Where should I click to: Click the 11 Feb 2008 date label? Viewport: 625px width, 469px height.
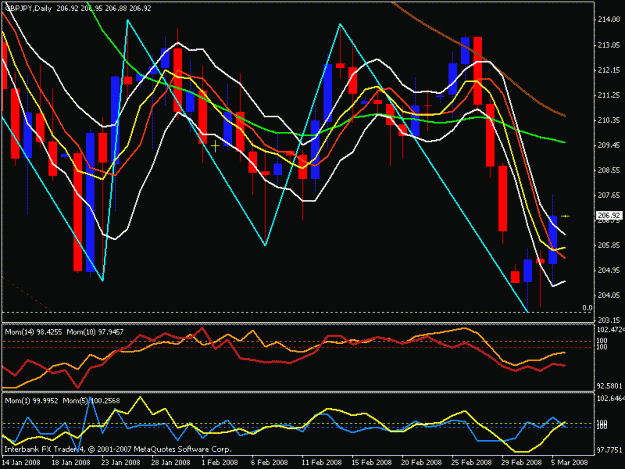pos(322,462)
